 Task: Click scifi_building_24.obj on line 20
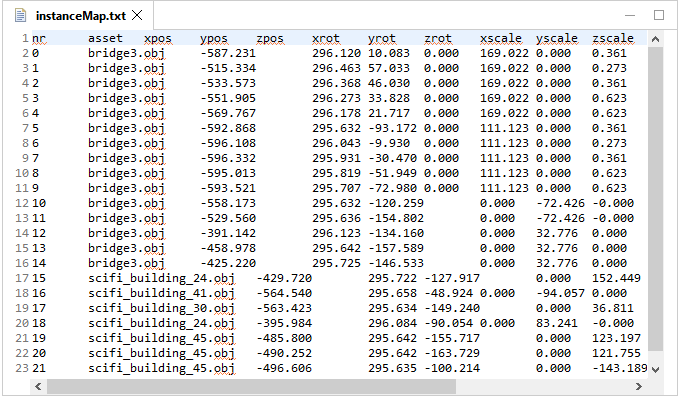(x=161, y=323)
